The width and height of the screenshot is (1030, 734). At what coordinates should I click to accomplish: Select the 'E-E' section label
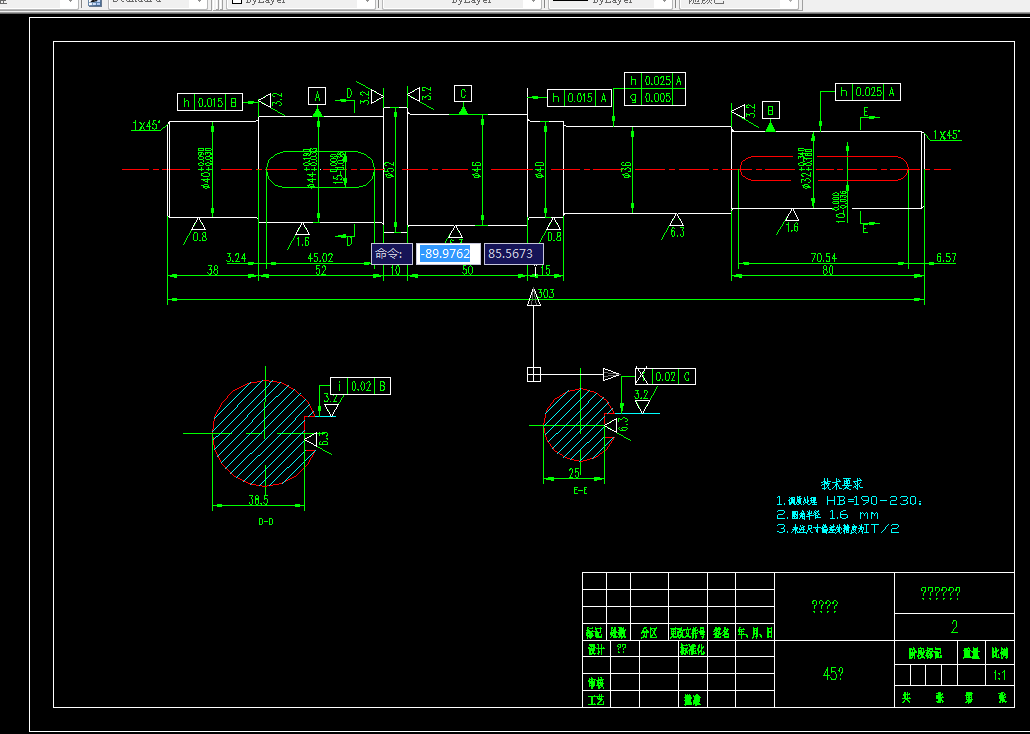(x=580, y=490)
